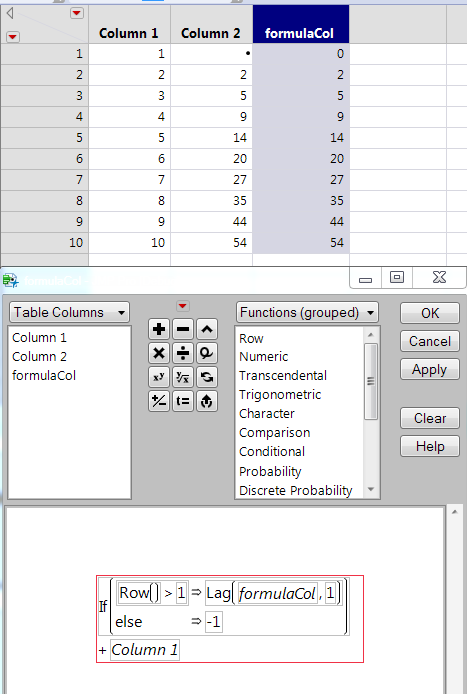Click the multiply operator button
Image resolution: width=467 pixels, height=694 pixels.
pos(159,353)
